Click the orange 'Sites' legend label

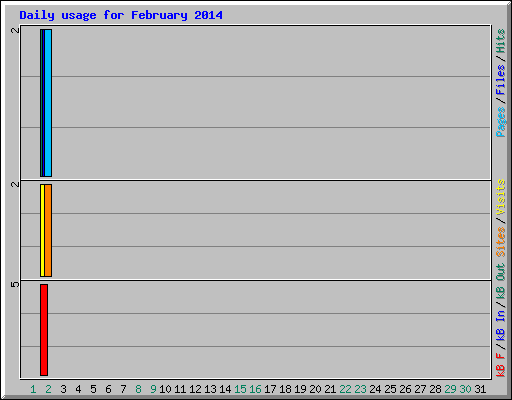coord(500,242)
